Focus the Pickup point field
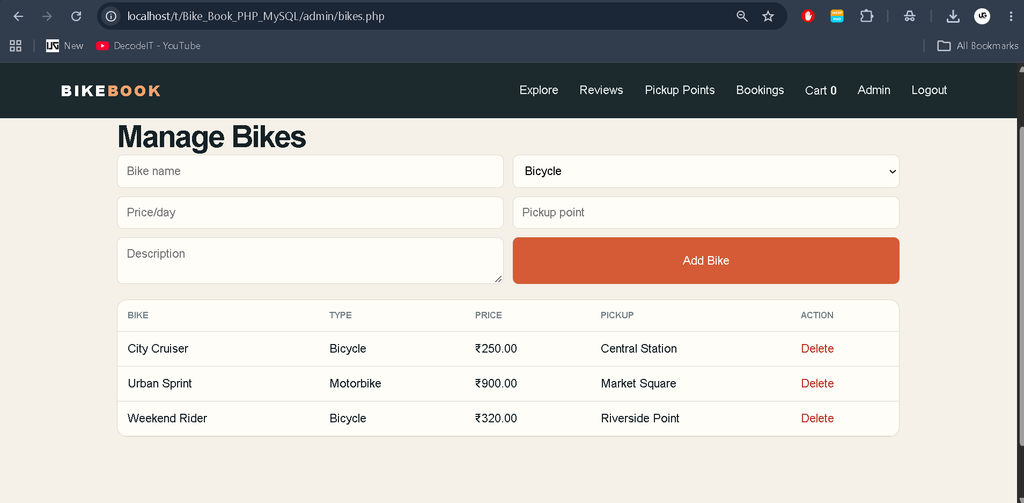 coord(706,213)
